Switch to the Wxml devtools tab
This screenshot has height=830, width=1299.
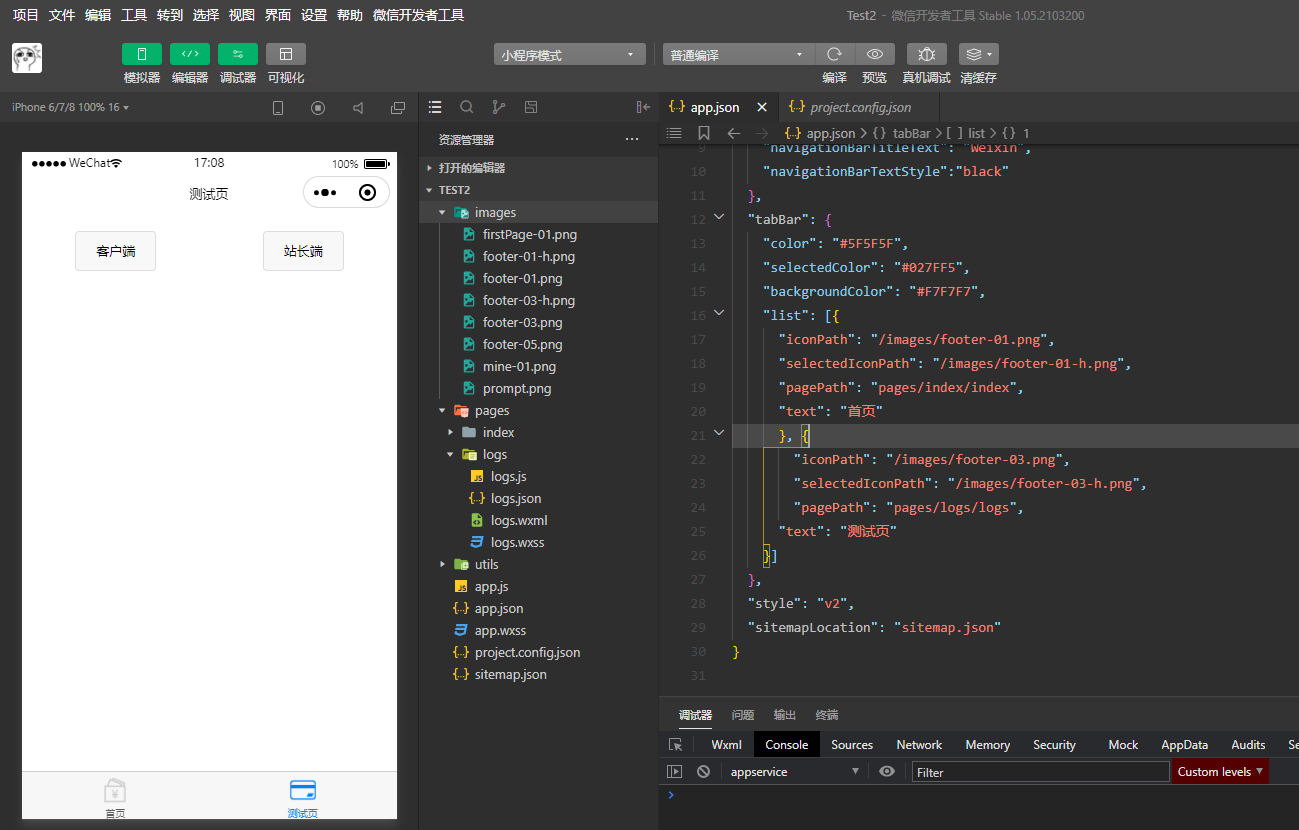pos(726,745)
